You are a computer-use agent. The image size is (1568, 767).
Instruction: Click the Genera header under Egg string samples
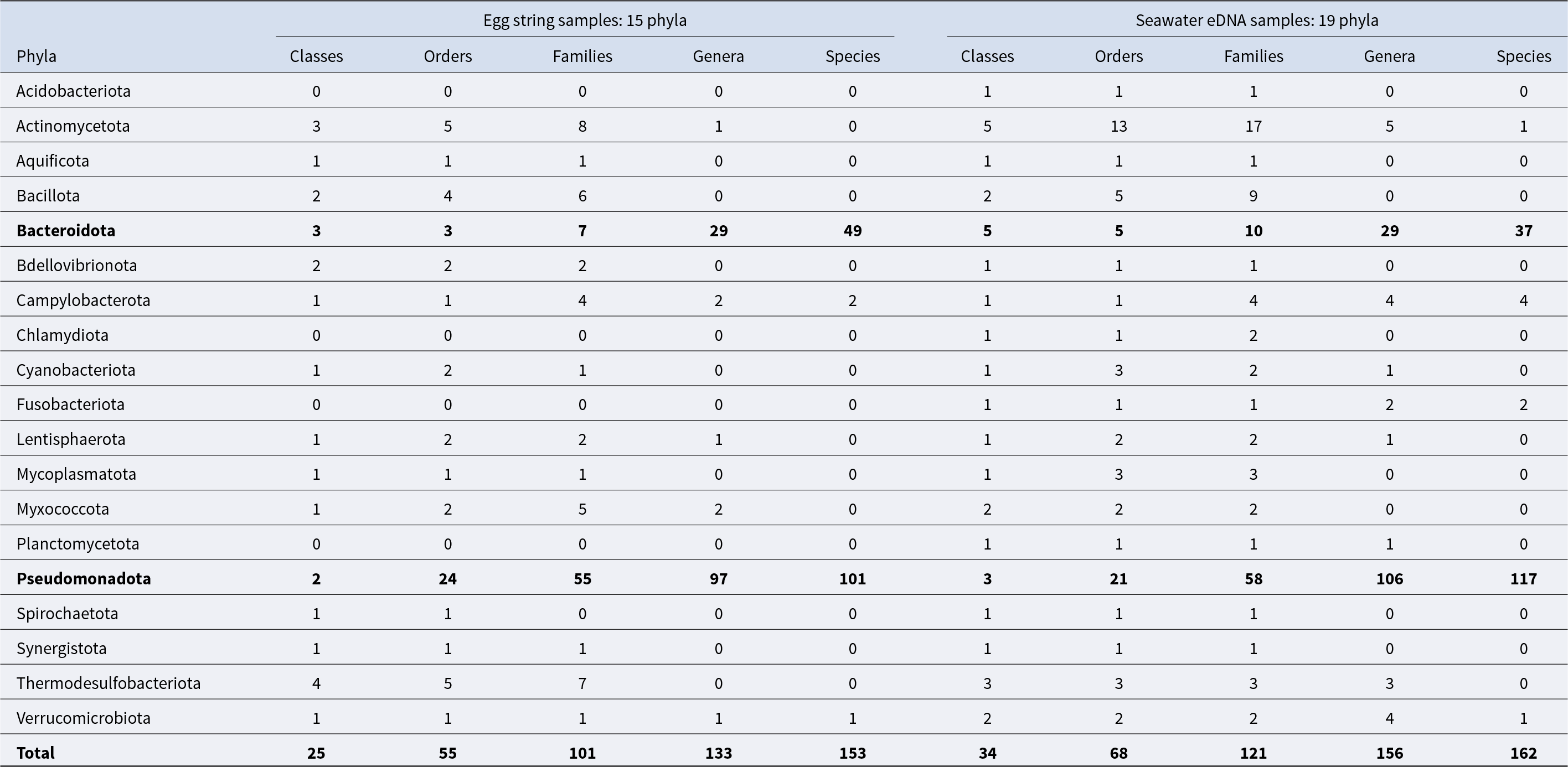[718, 56]
